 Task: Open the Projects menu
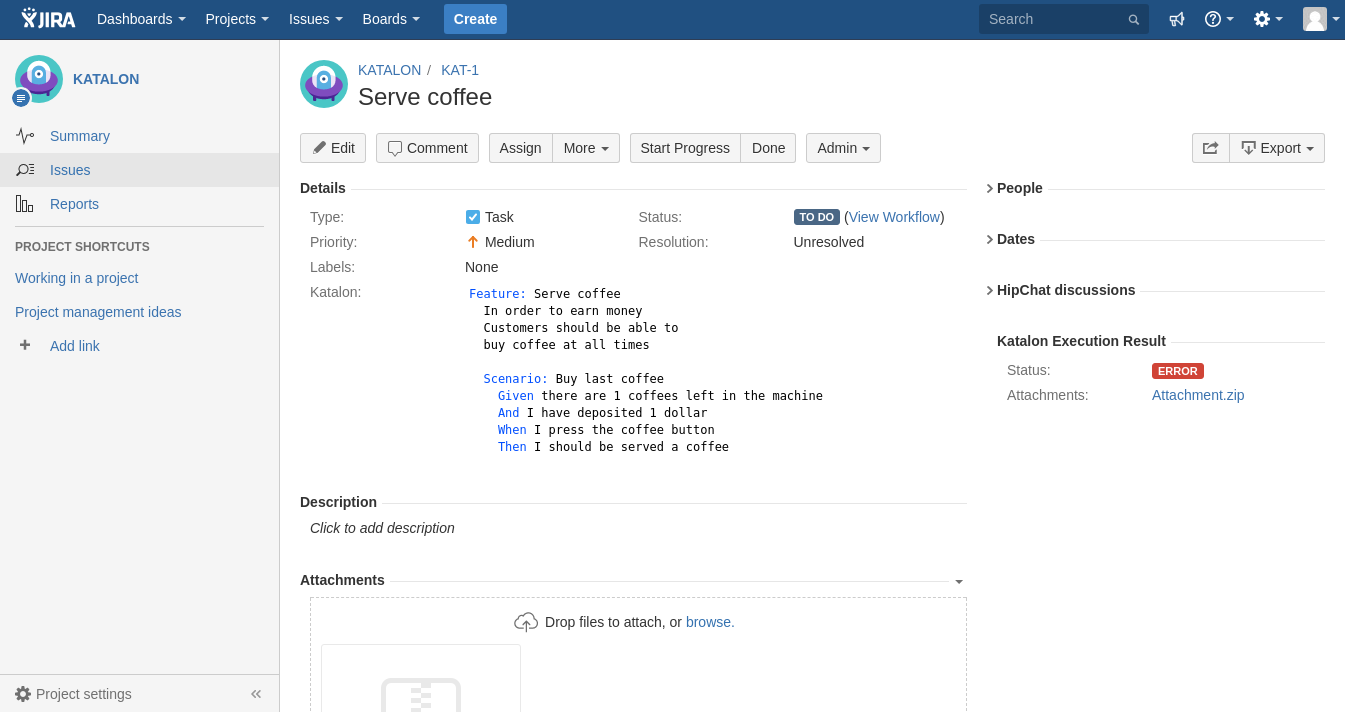(x=237, y=19)
